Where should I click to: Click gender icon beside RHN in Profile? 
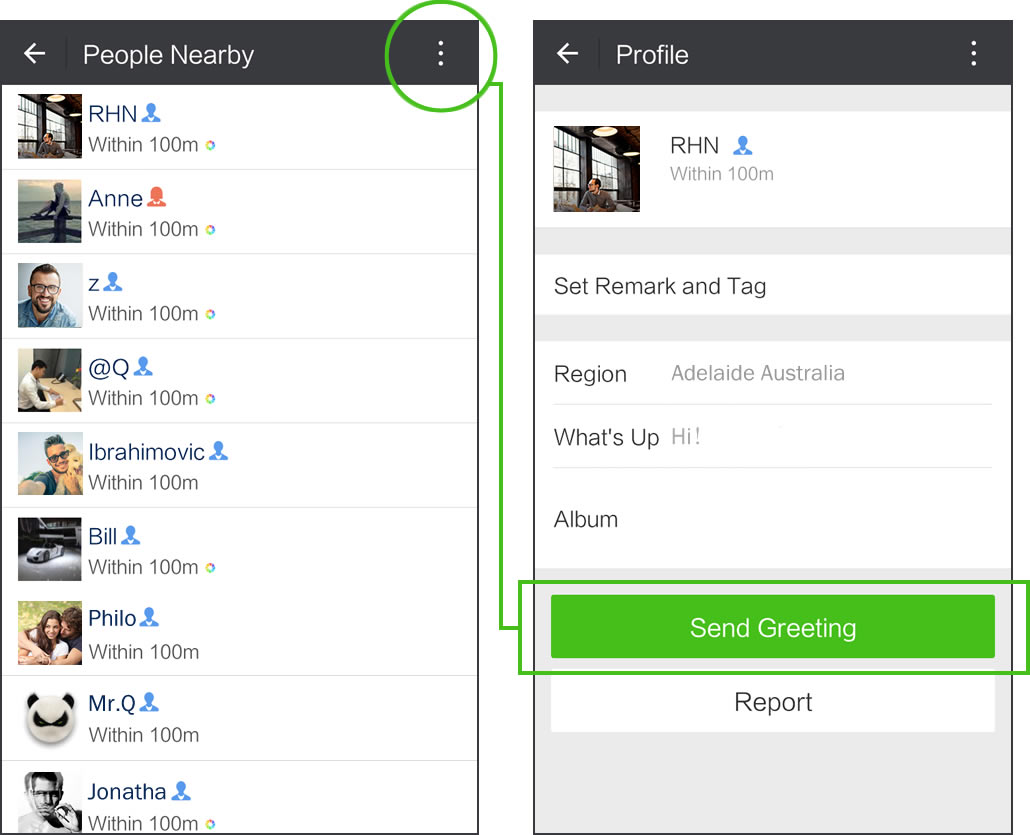pos(742,145)
